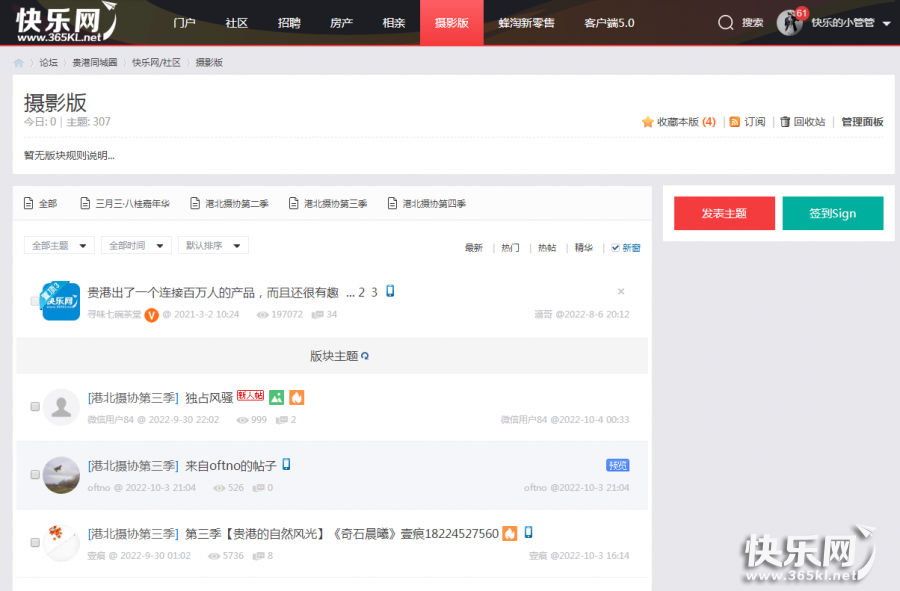Open the post 来自oftno的帖子
This screenshot has height=591, width=900.
231,465
